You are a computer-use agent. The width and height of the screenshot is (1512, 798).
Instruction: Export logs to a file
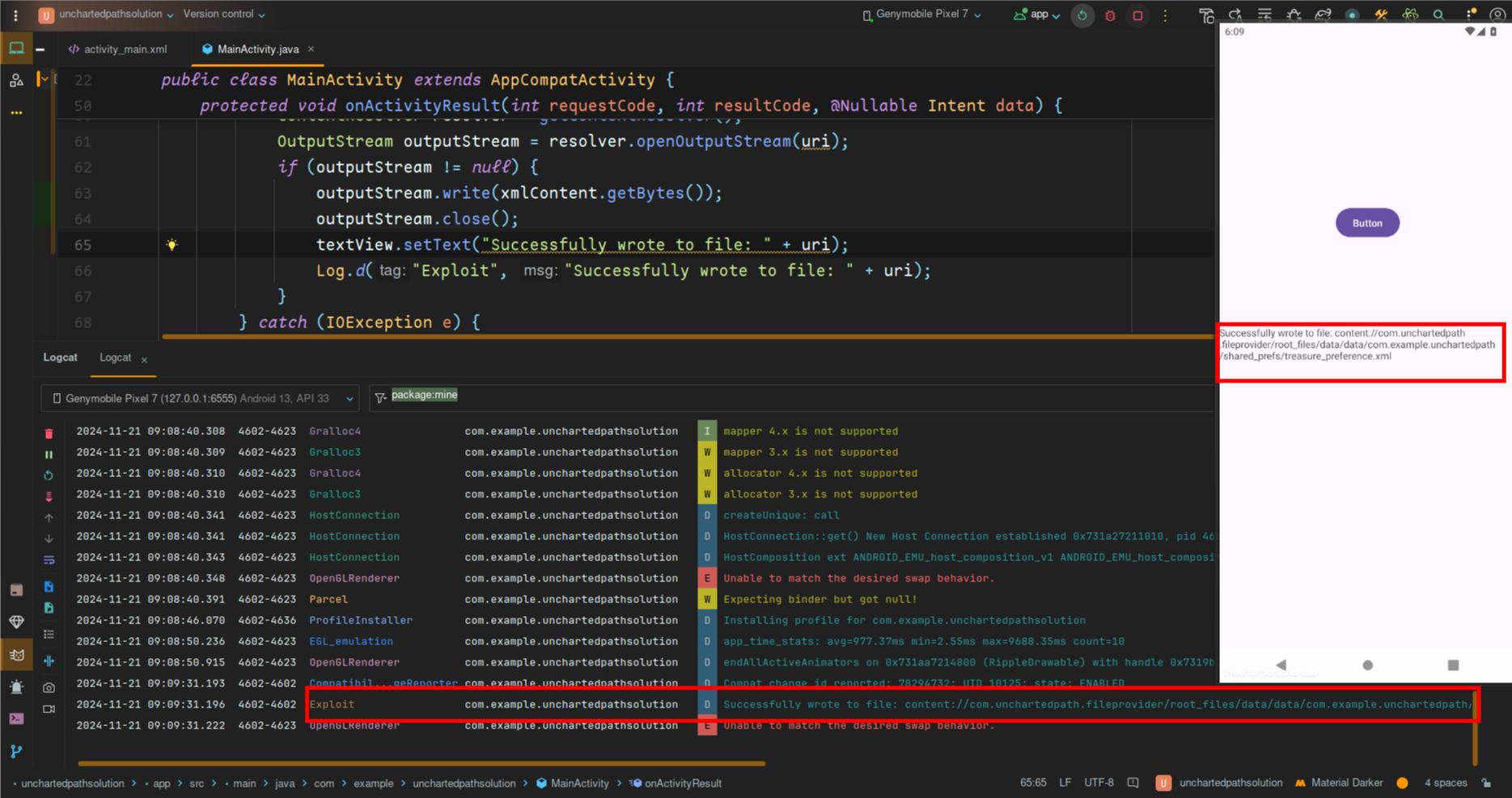(49, 607)
